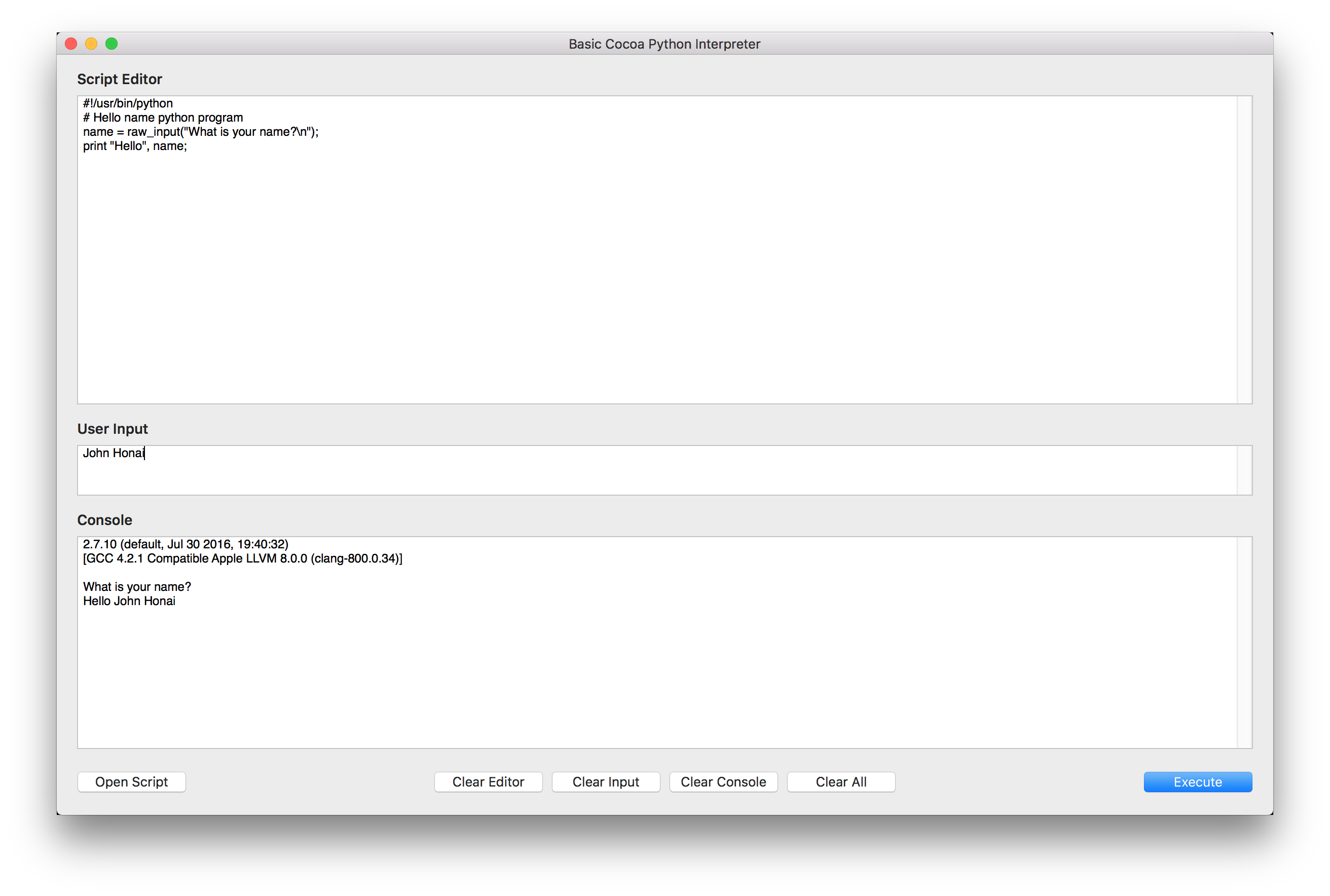
Task: Click the Clear Input button
Action: coord(606,781)
